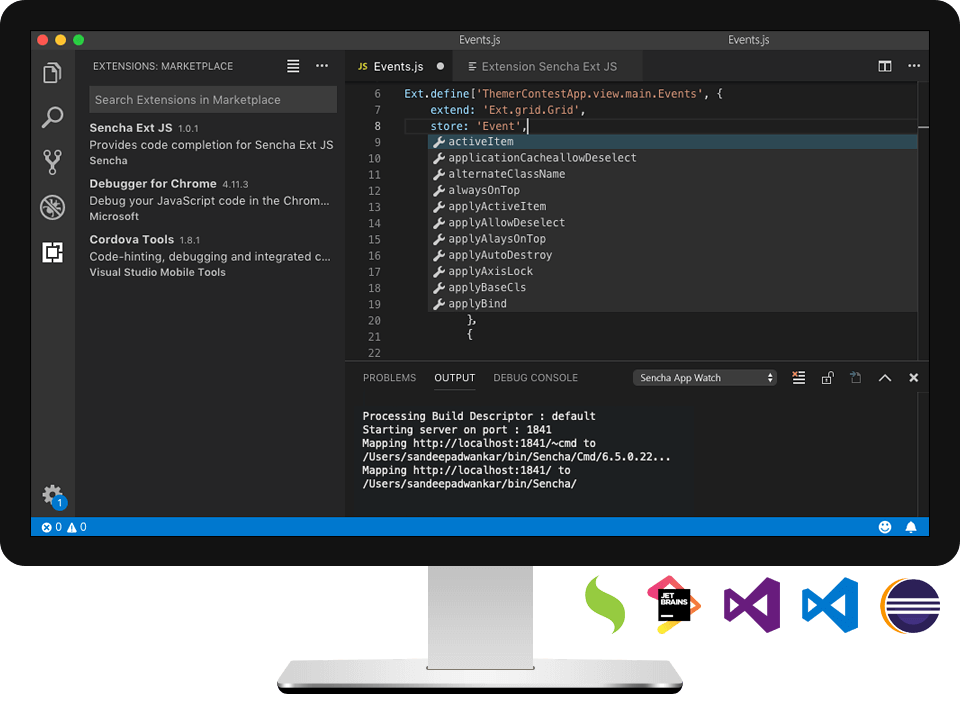
Task: Select applyAlaysOnTop suggestion
Action: (x=672, y=239)
